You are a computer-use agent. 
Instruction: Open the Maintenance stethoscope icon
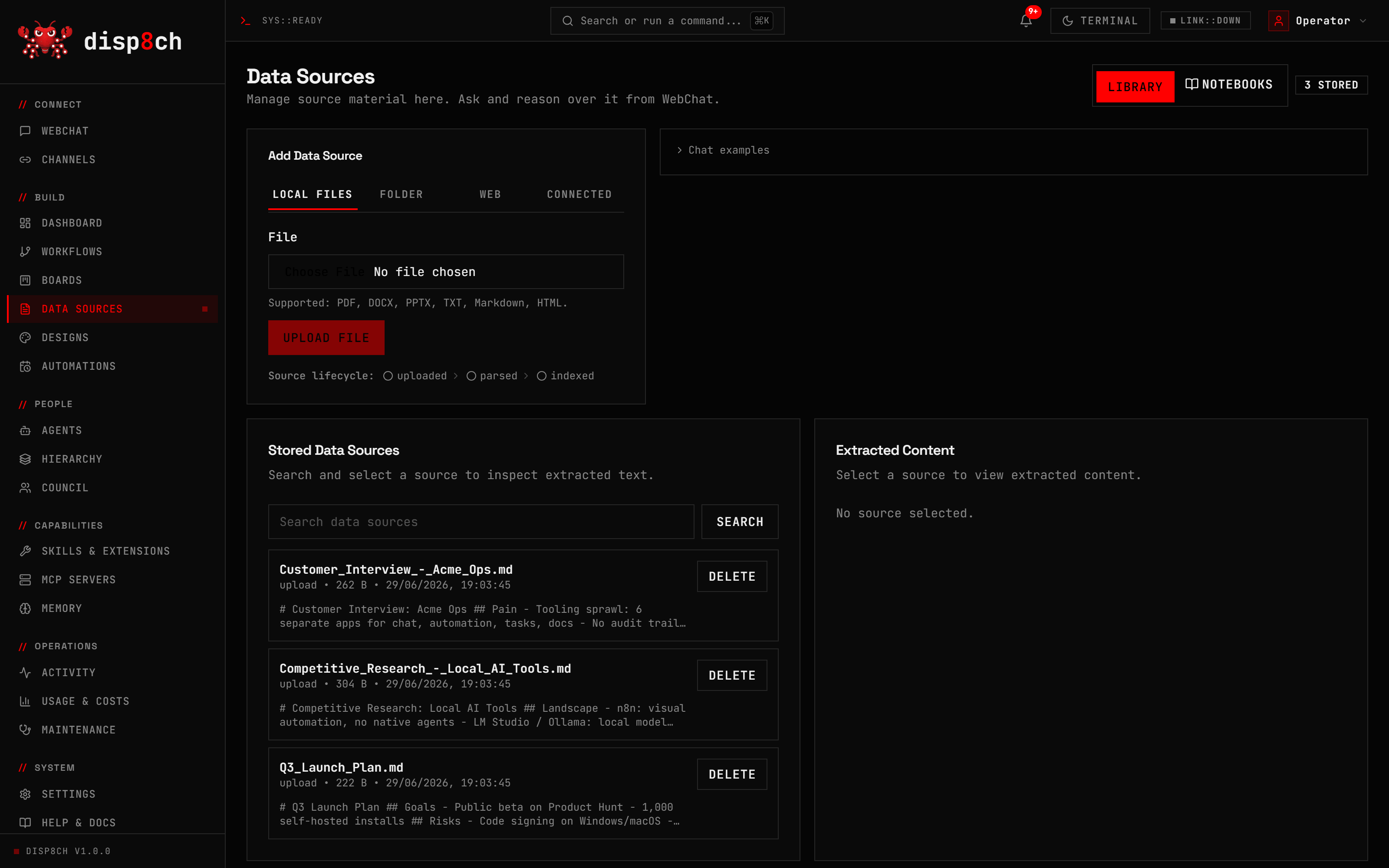[x=25, y=730]
